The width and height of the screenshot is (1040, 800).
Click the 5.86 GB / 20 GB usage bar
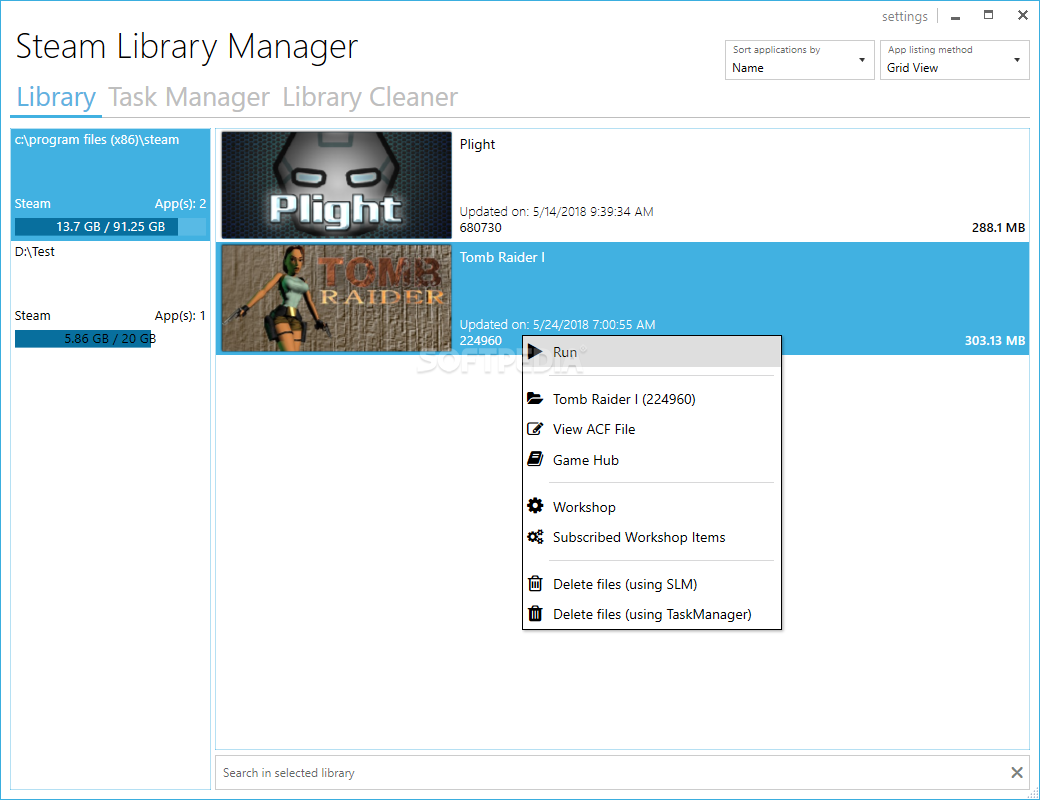tap(110, 339)
